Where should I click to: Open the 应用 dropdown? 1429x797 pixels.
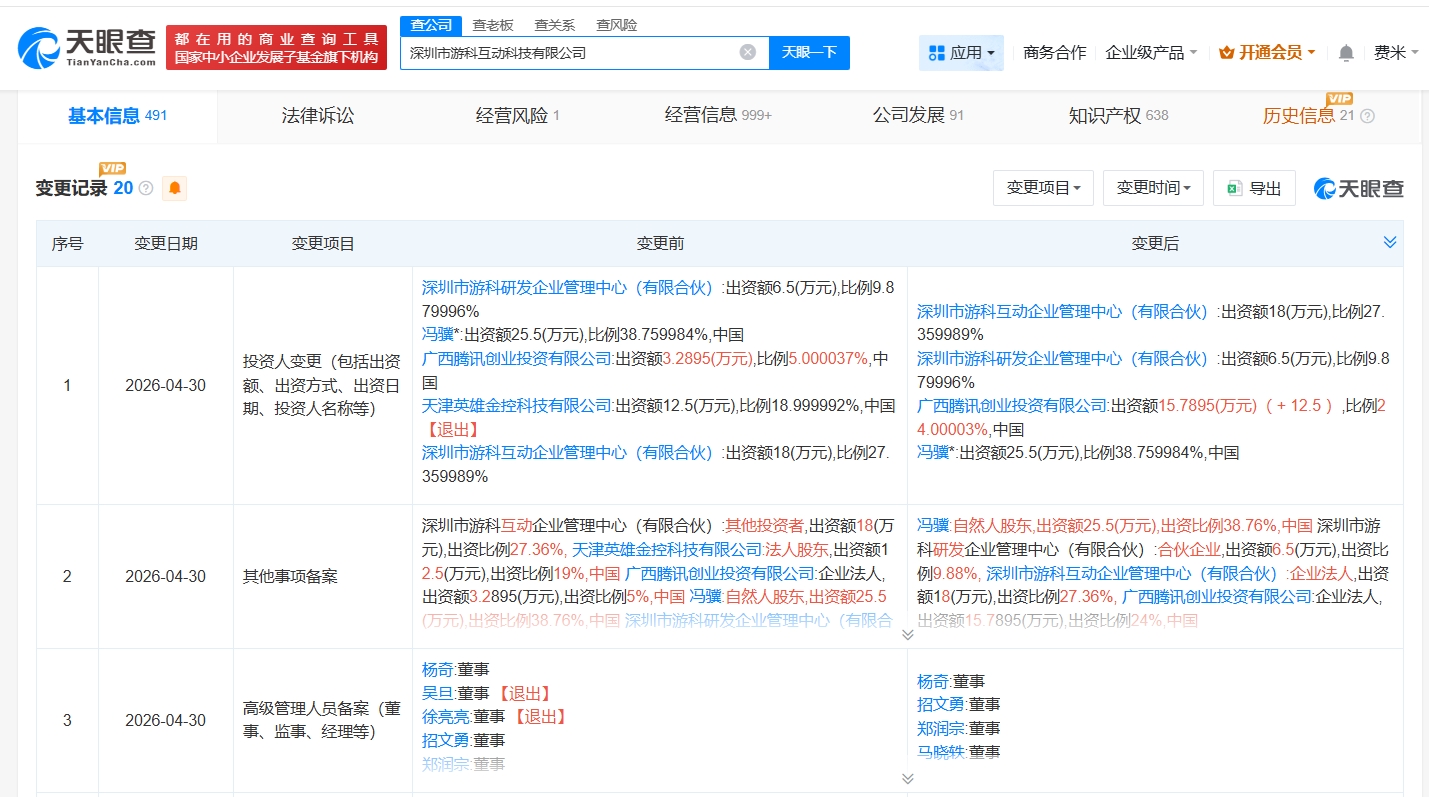[961, 53]
